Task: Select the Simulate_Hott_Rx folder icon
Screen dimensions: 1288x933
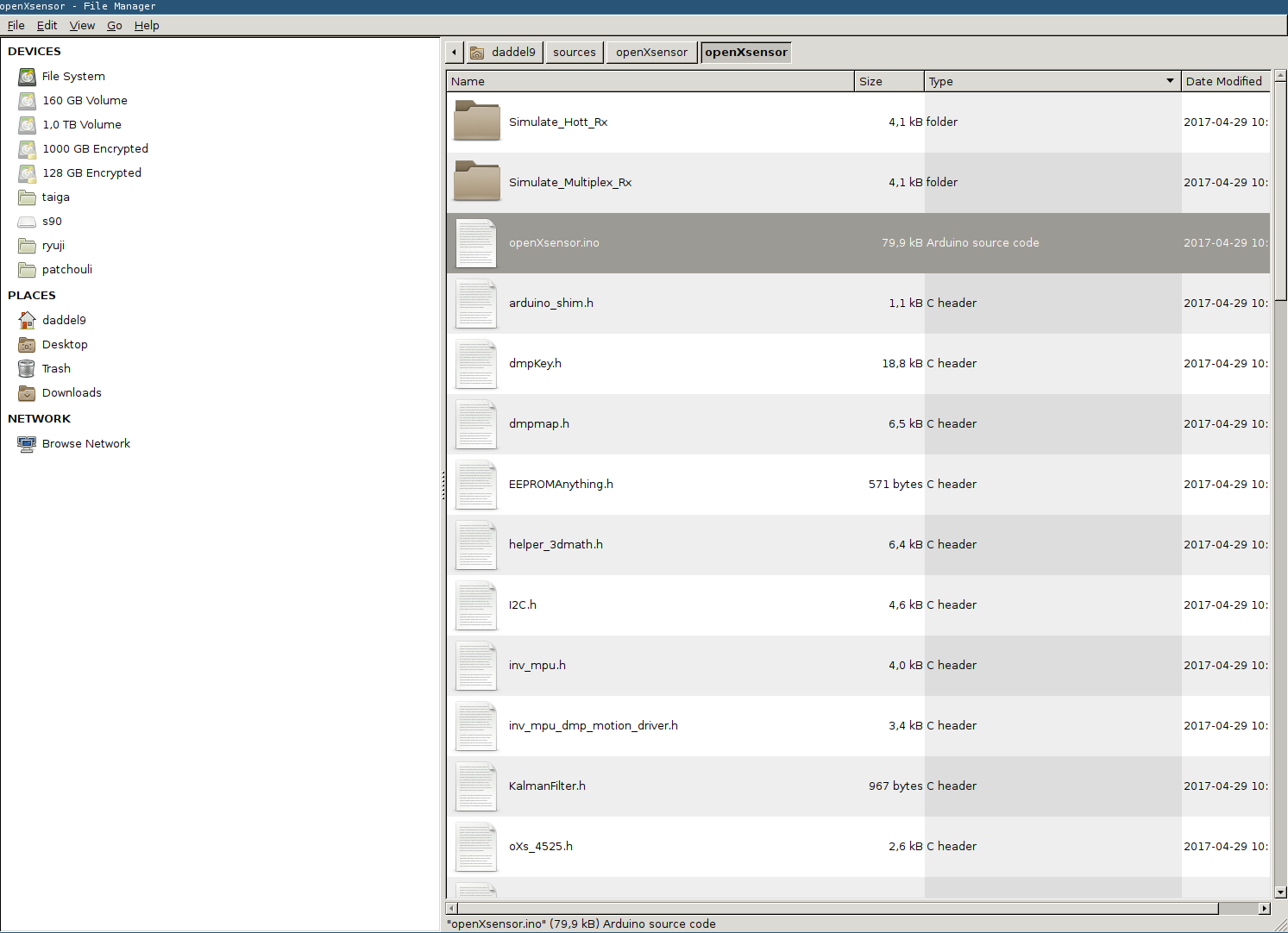Action: click(477, 122)
